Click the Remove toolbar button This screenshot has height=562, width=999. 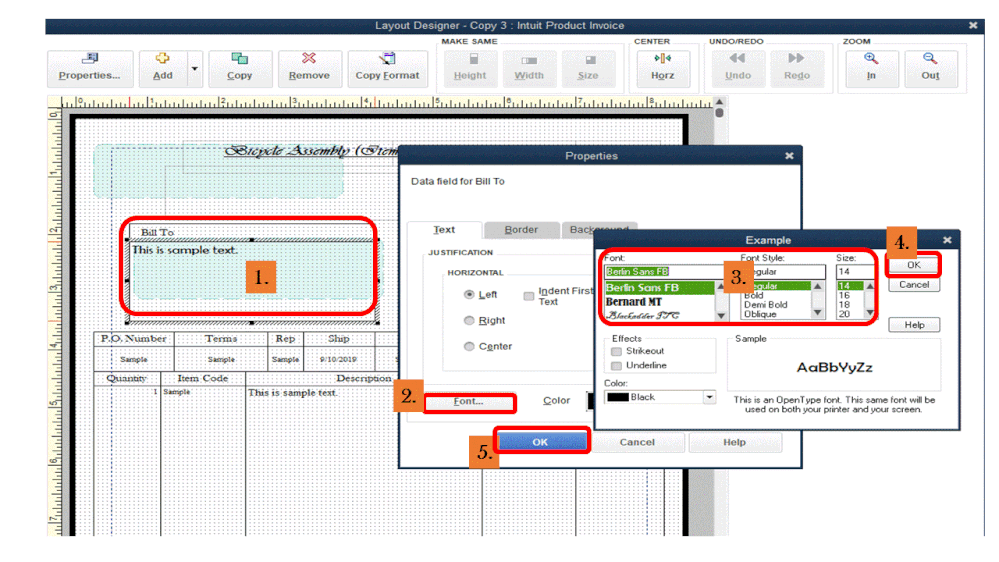pyautogui.click(x=309, y=68)
